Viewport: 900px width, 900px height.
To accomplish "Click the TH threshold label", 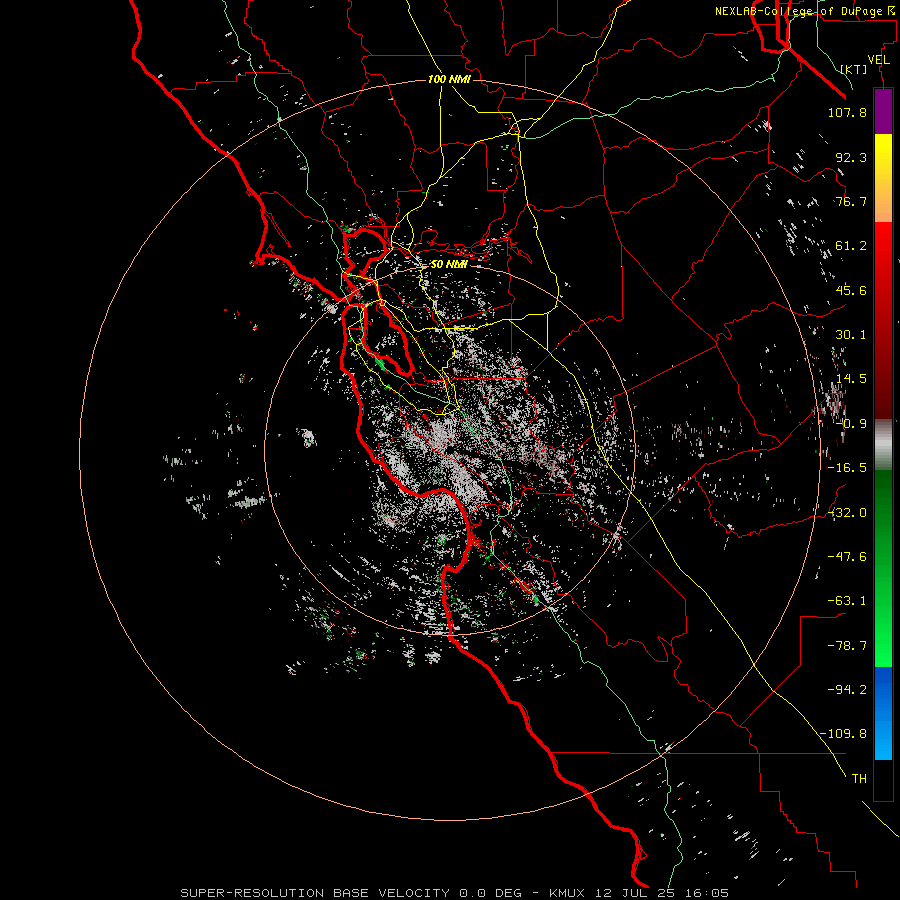I will coord(859,779).
